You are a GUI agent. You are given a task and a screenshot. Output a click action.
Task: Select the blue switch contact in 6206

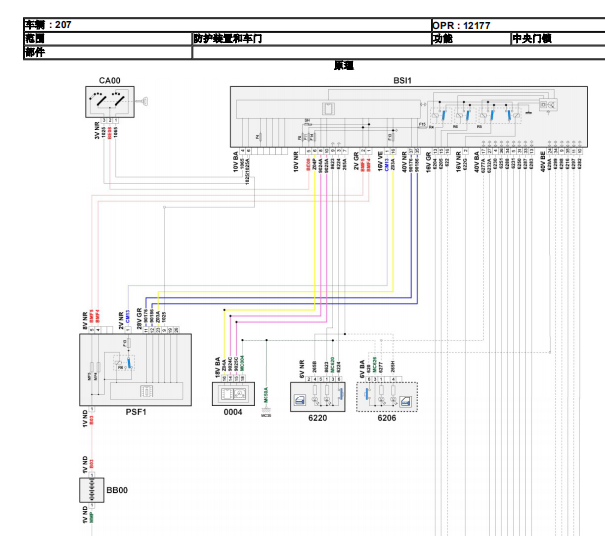[x=367, y=394]
